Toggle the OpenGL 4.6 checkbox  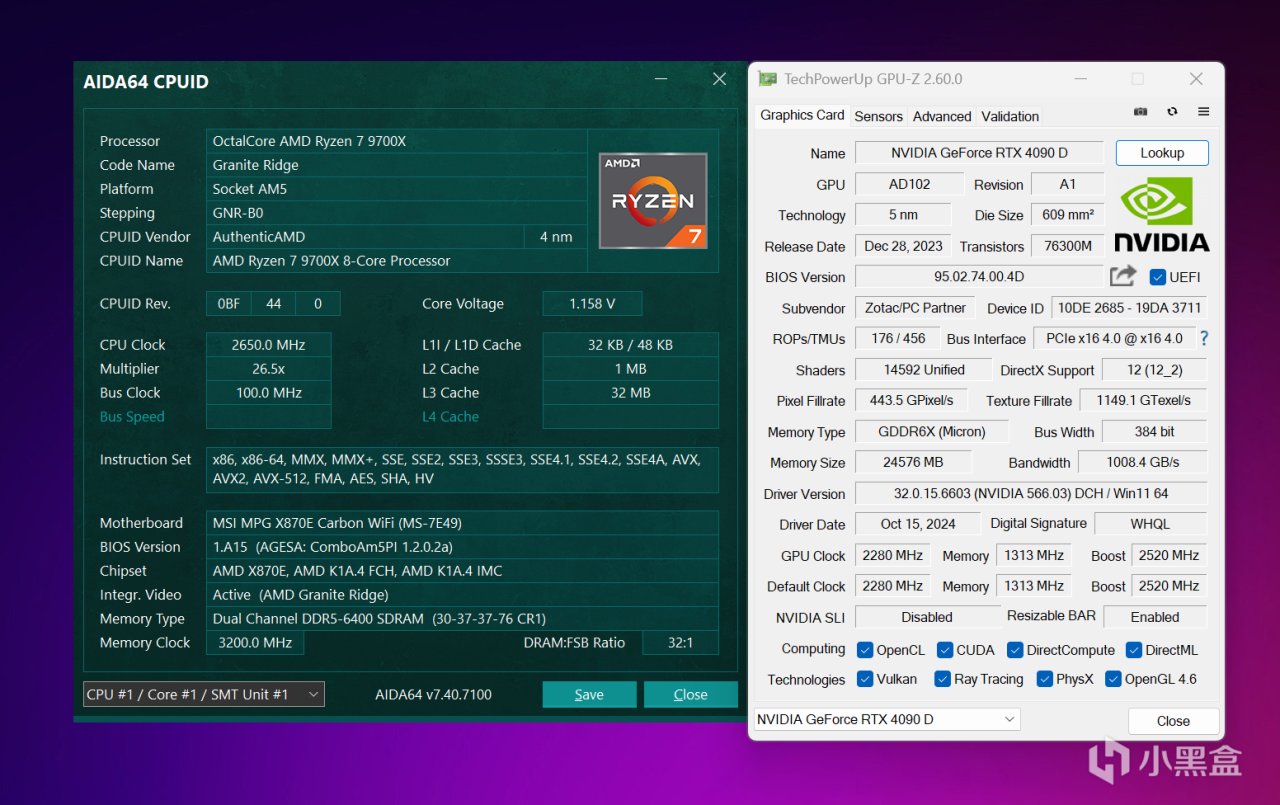(1113, 679)
